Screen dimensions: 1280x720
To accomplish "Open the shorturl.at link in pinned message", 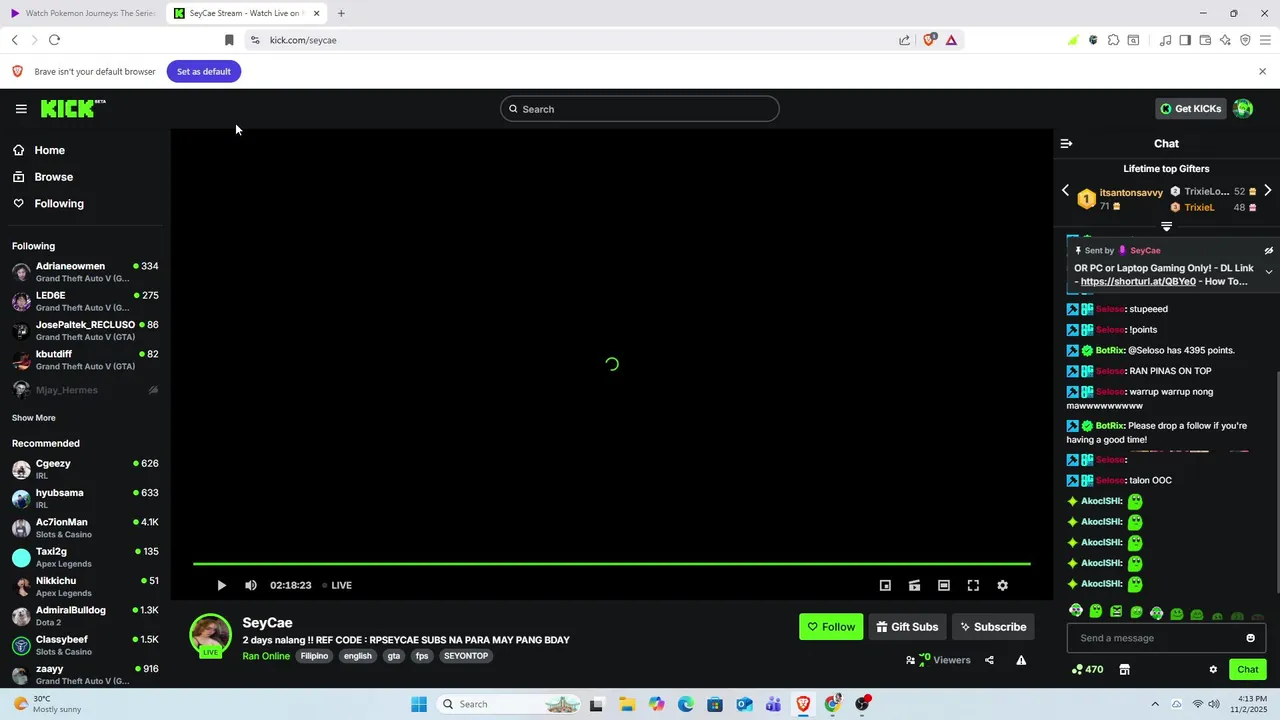I will pos(1138,282).
